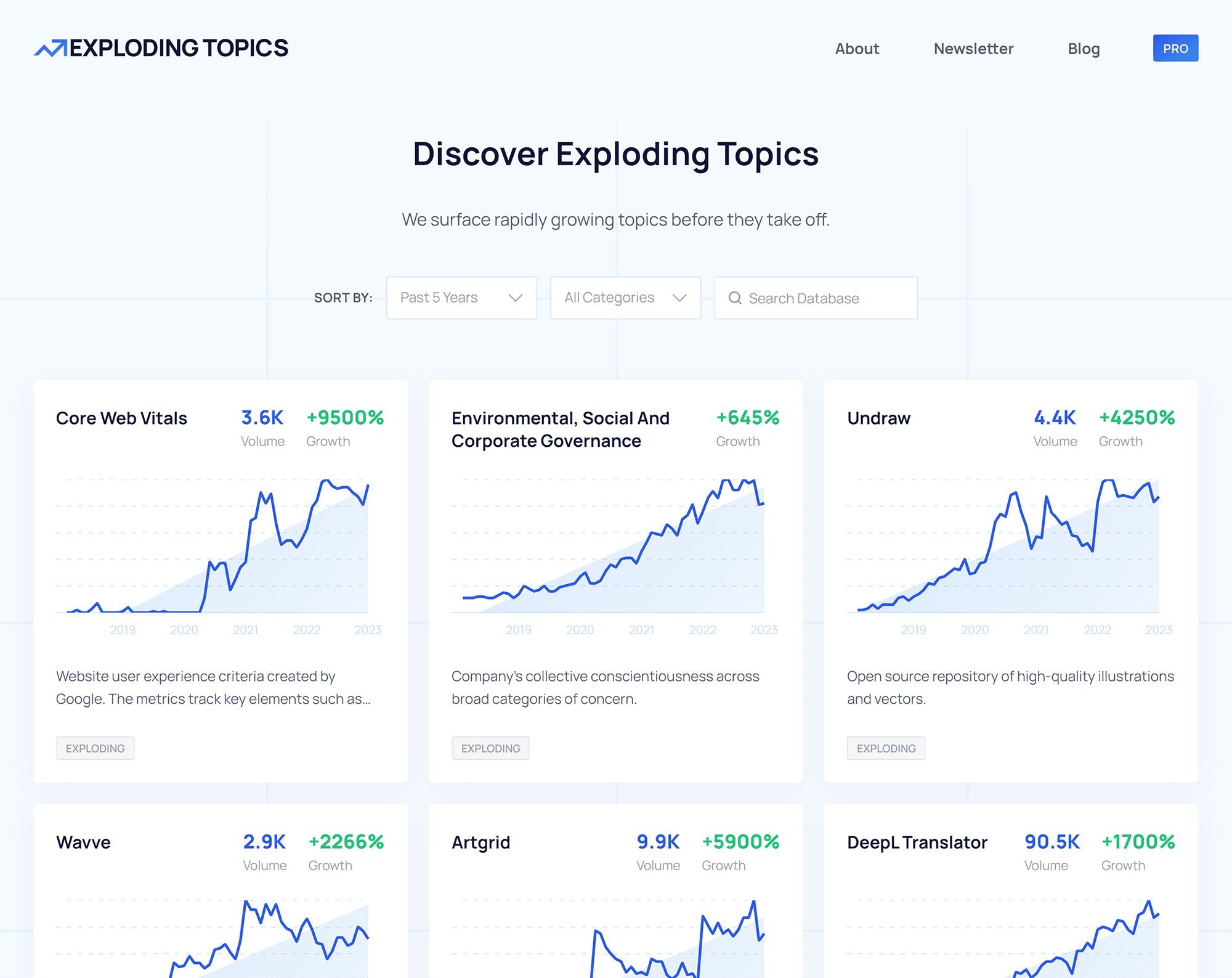The height and width of the screenshot is (978, 1232).
Task: Go to the Blog
Action: coord(1084,49)
